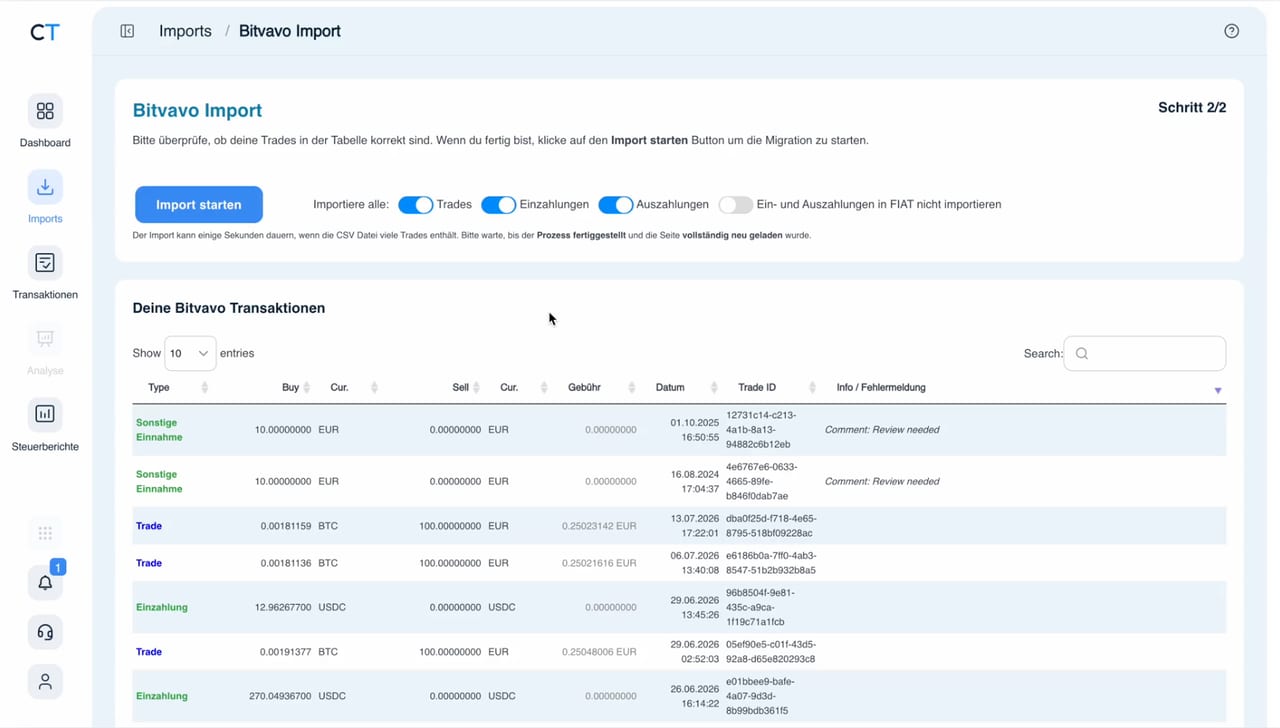Click the Analyse label in the sidebar
This screenshot has width=1280, height=728.
click(x=45, y=371)
